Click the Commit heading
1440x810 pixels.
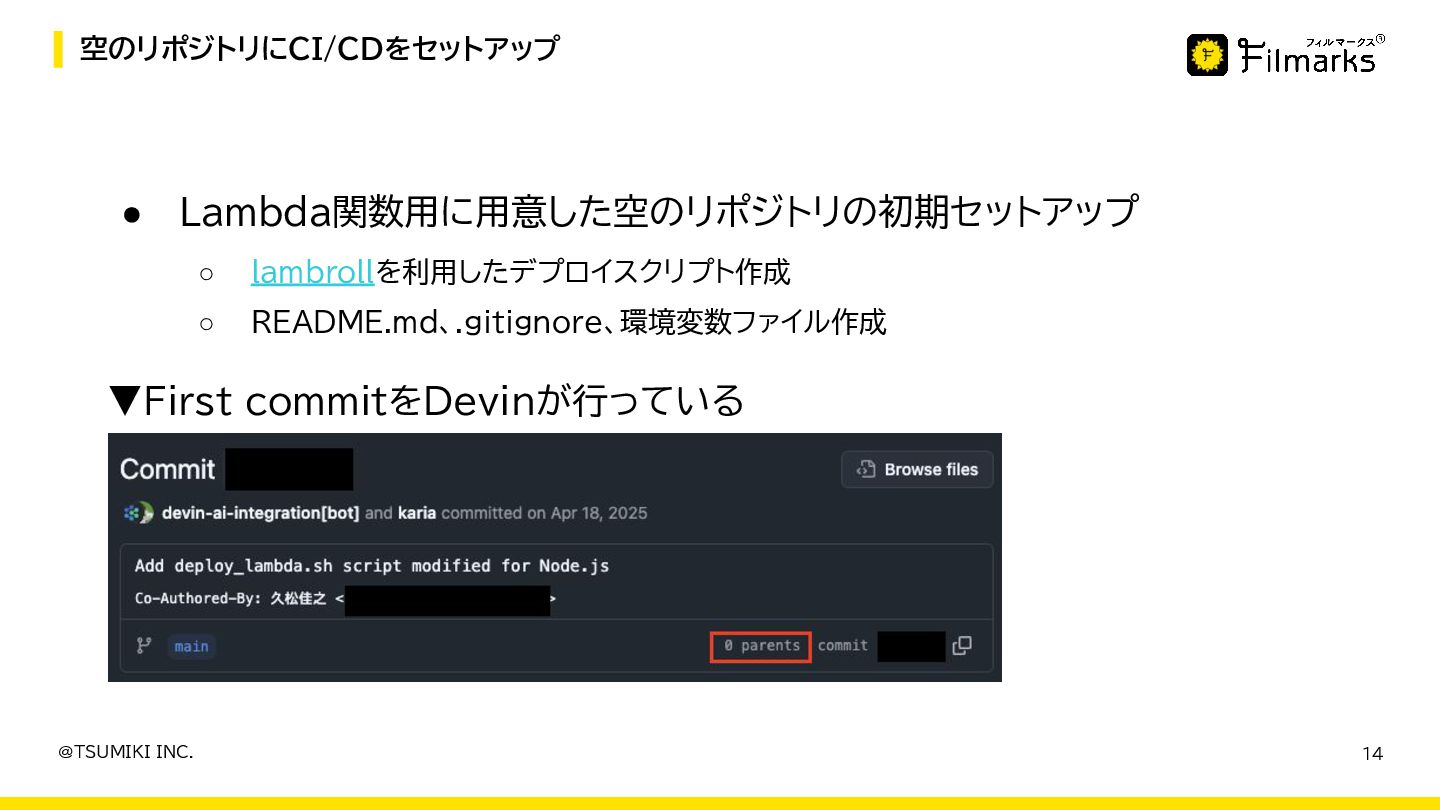(167, 469)
